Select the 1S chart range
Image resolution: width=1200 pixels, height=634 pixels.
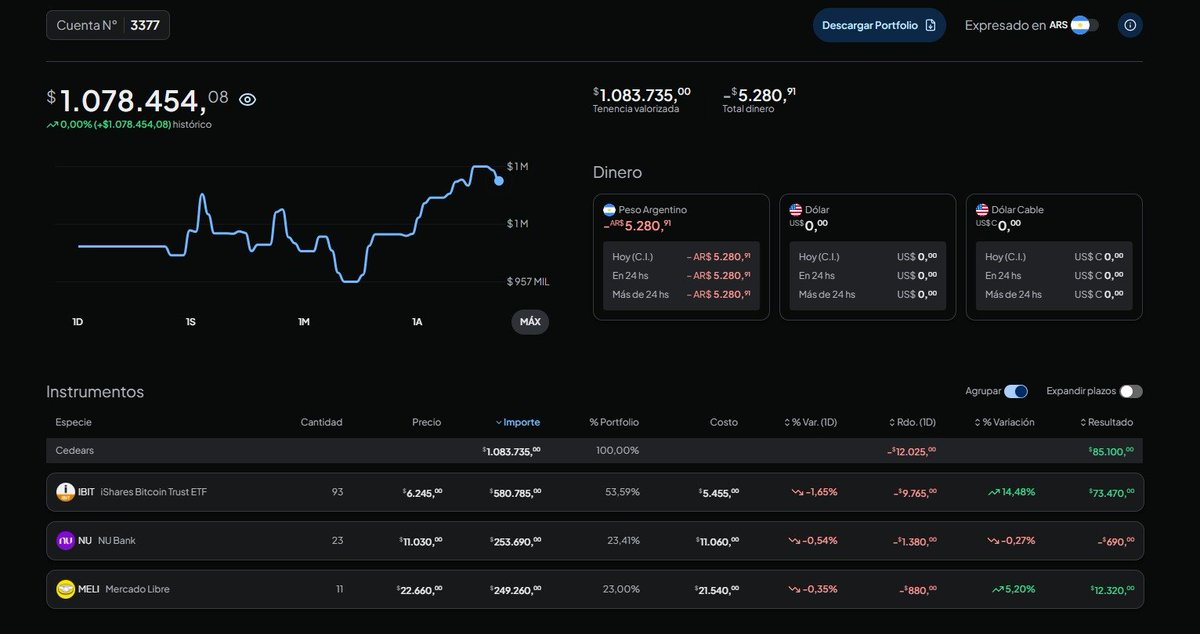pos(191,322)
